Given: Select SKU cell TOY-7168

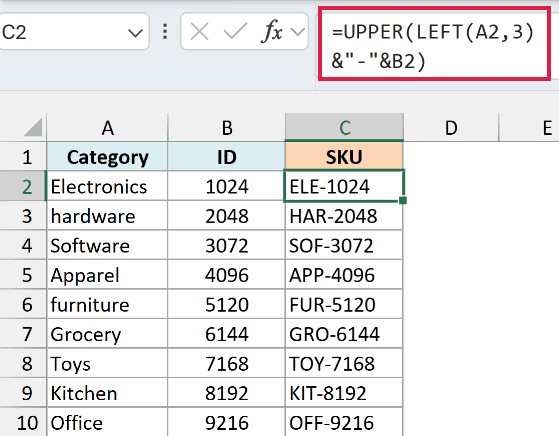Looking at the screenshot, I should (x=344, y=363).
